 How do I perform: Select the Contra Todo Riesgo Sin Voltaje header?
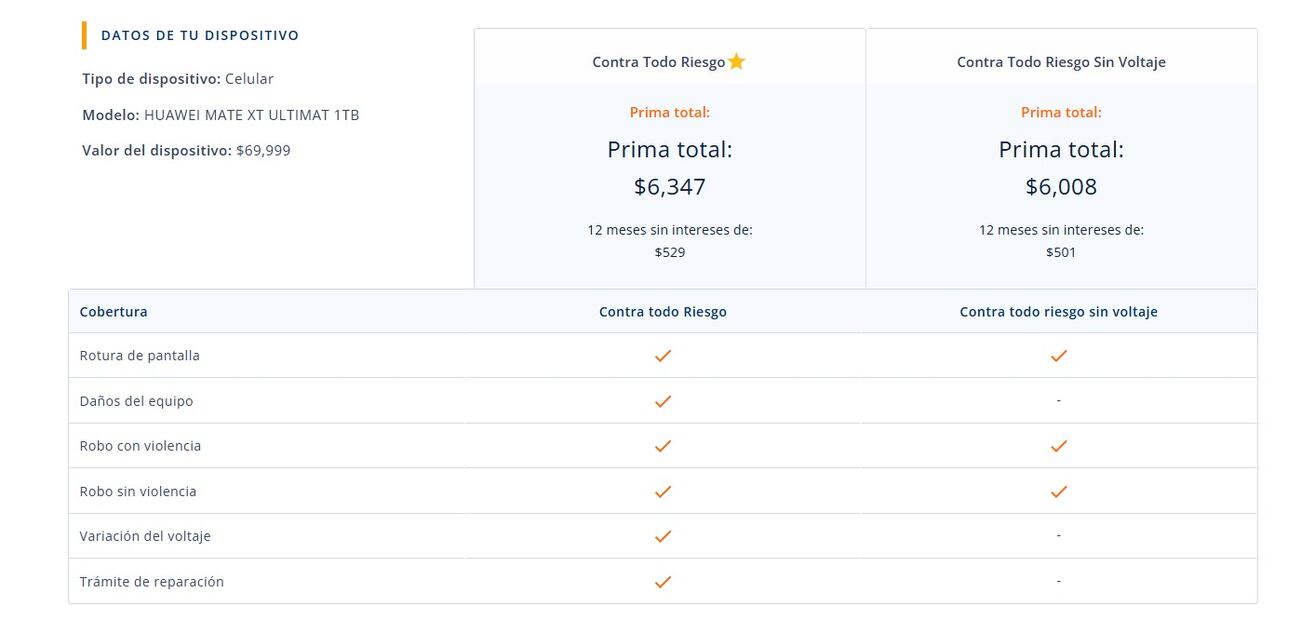tap(1061, 62)
